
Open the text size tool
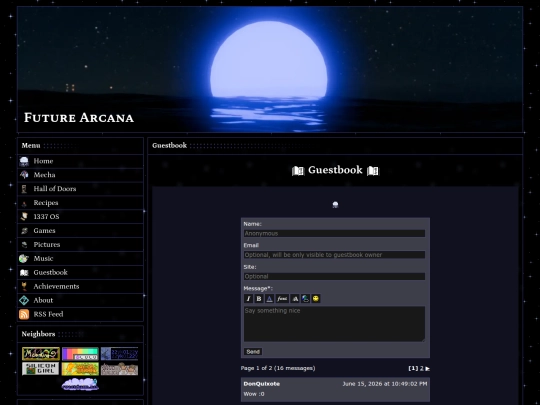coord(295,299)
